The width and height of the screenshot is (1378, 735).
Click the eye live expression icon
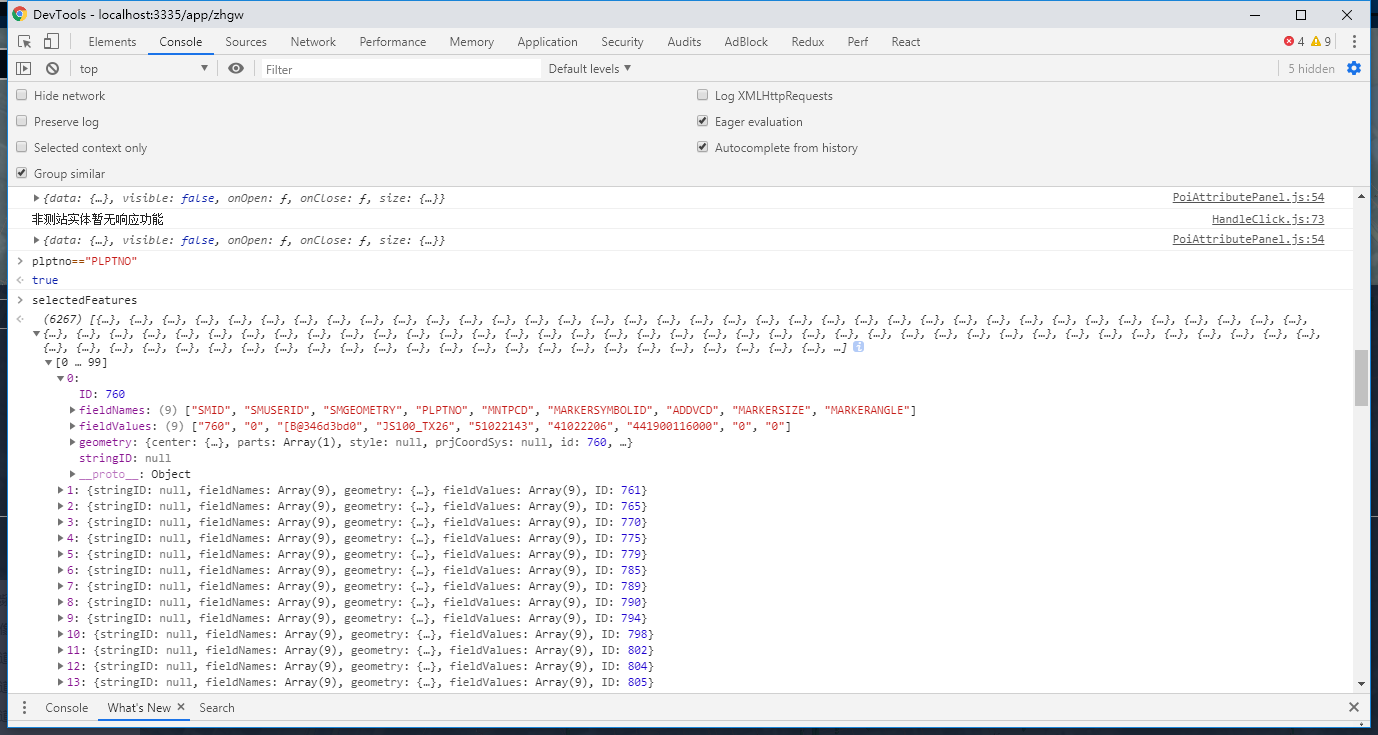[236, 69]
